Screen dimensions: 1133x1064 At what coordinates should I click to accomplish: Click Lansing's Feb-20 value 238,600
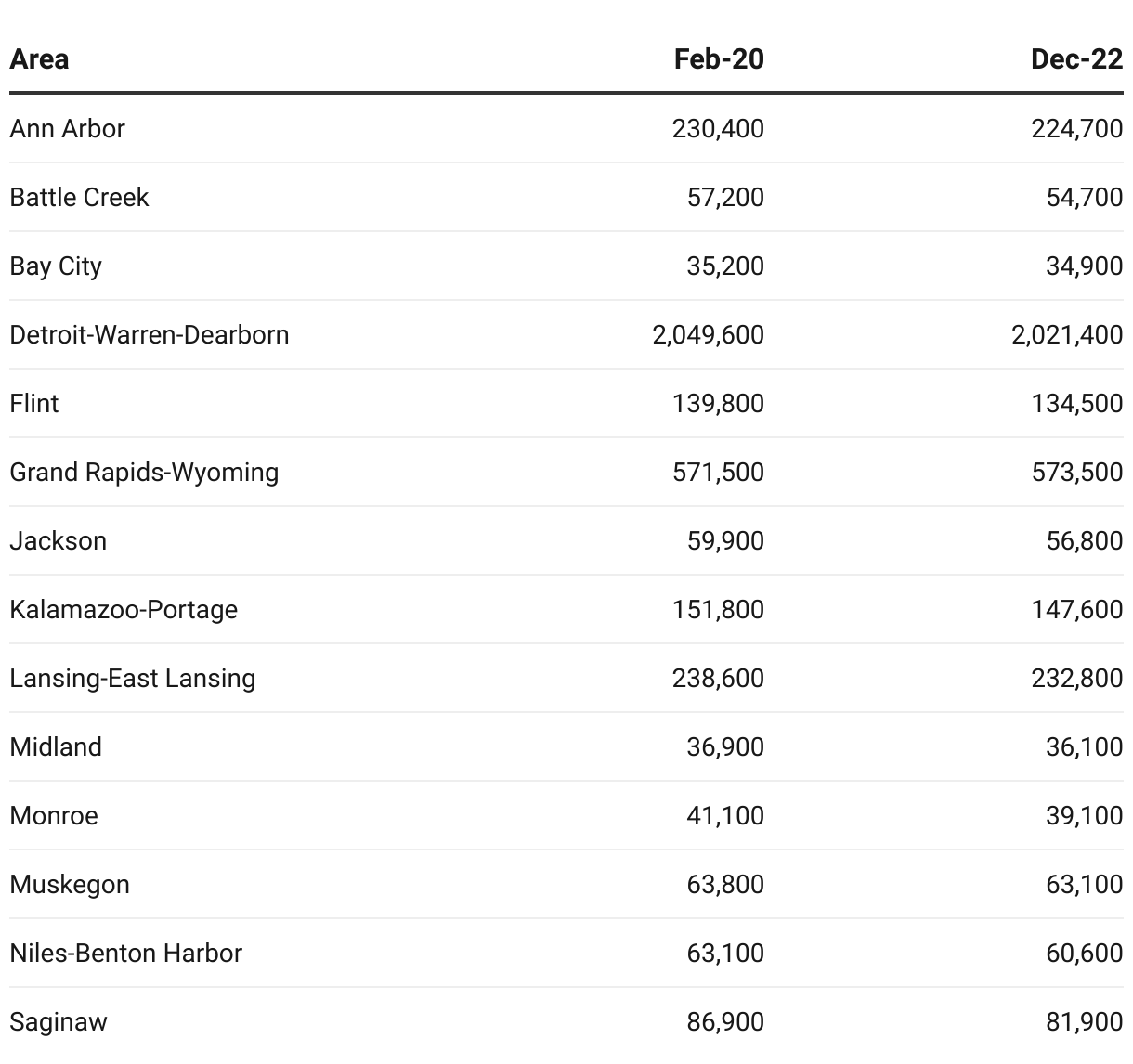pos(718,678)
